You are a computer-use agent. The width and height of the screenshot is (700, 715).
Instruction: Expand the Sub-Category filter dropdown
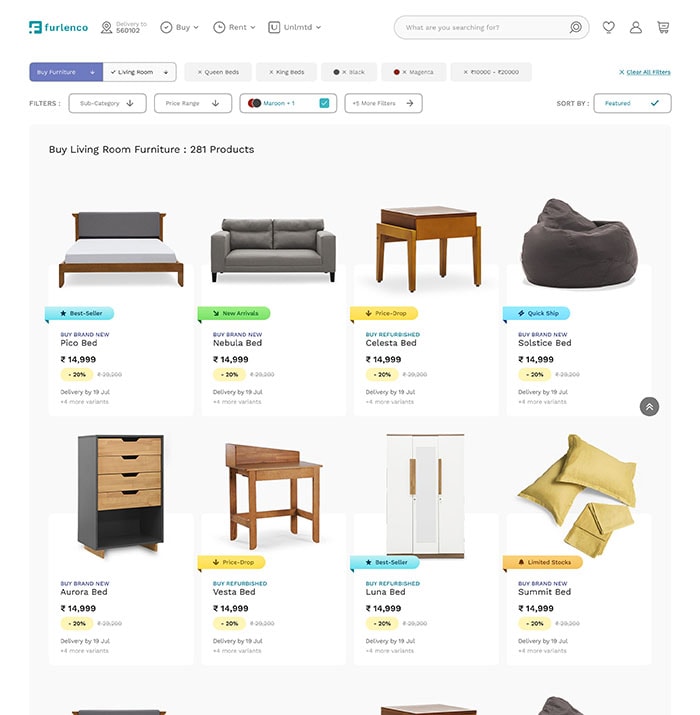pos(108,104)
